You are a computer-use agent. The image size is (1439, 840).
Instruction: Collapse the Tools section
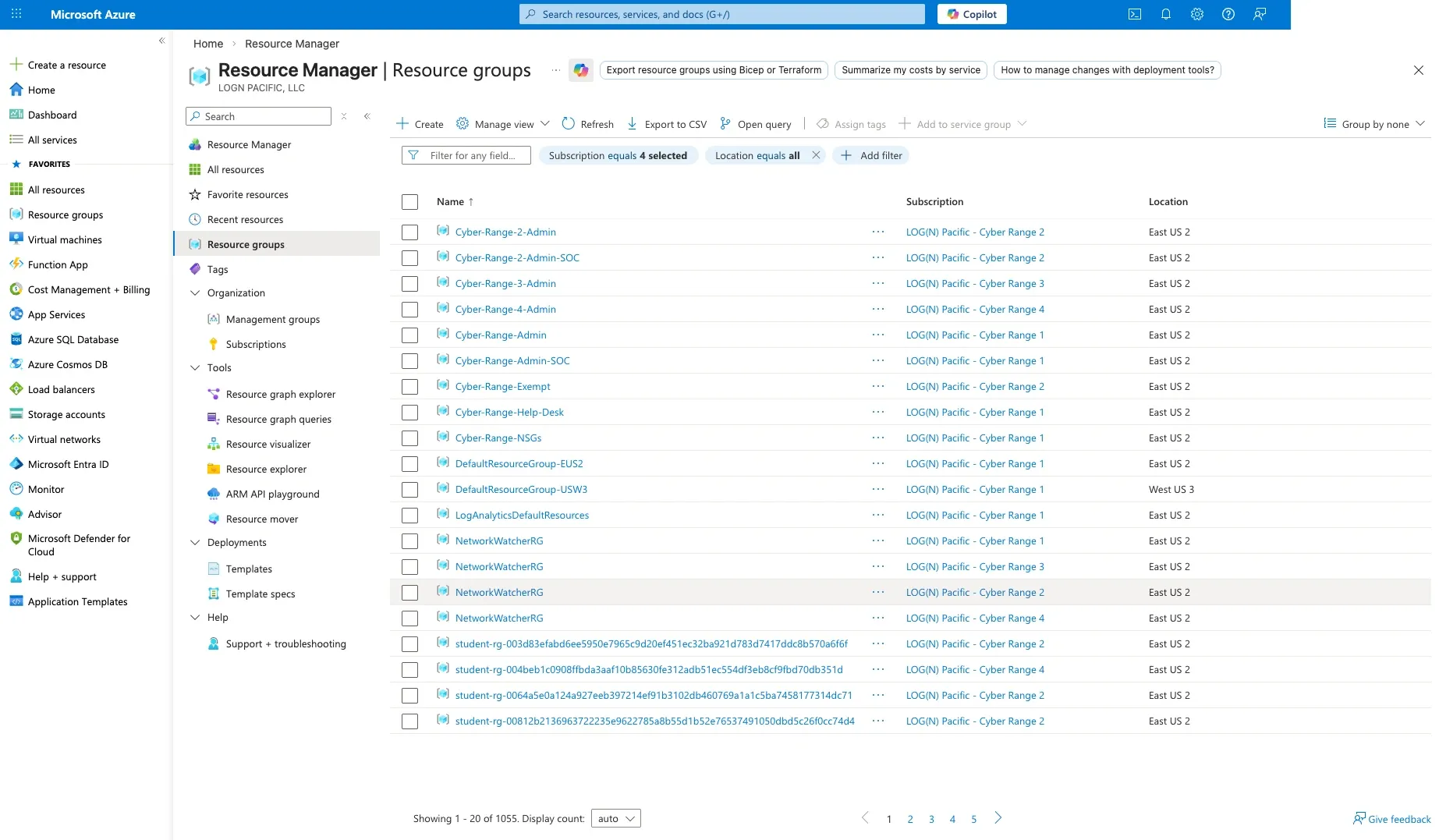195,368
